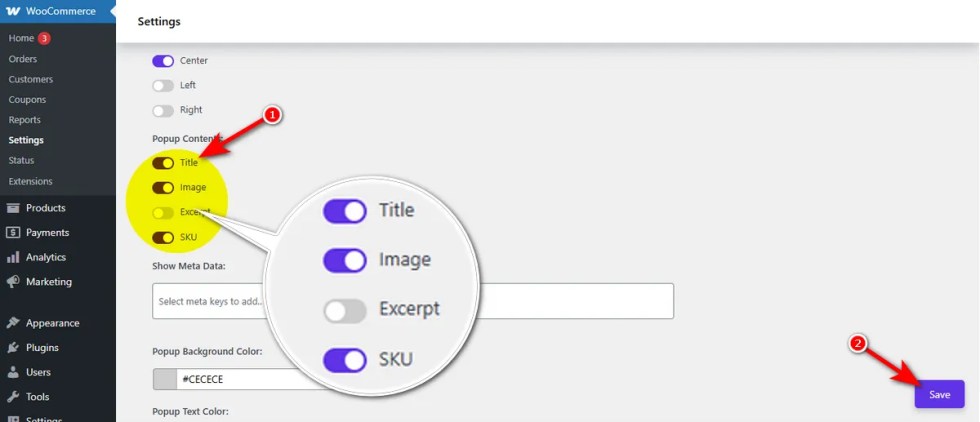Viewport: 980px width, 422px height.
Task: Click the Payments dollar icon
Action: point(13,233)
